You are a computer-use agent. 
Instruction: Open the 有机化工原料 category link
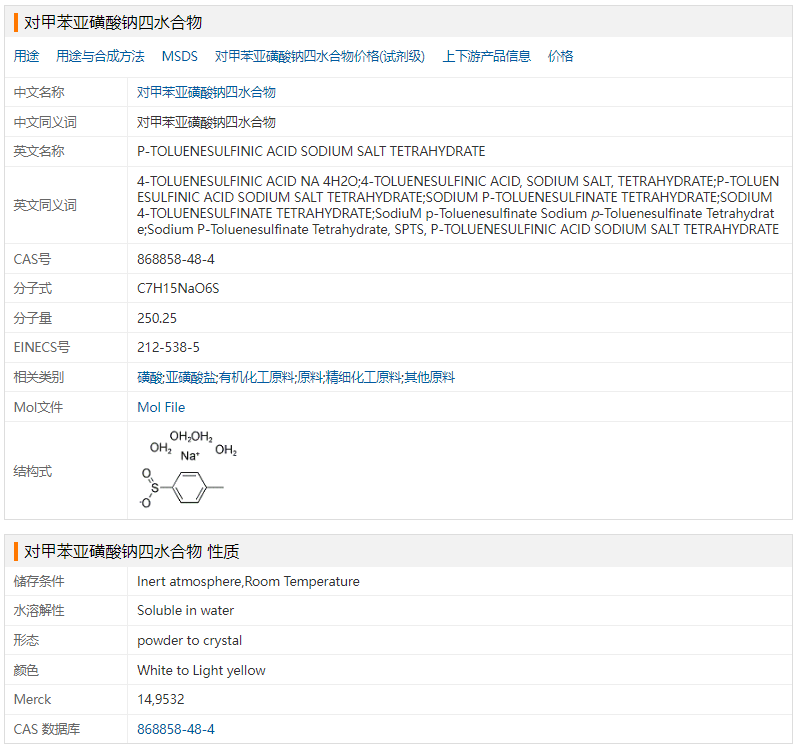[x=257, y=377]
